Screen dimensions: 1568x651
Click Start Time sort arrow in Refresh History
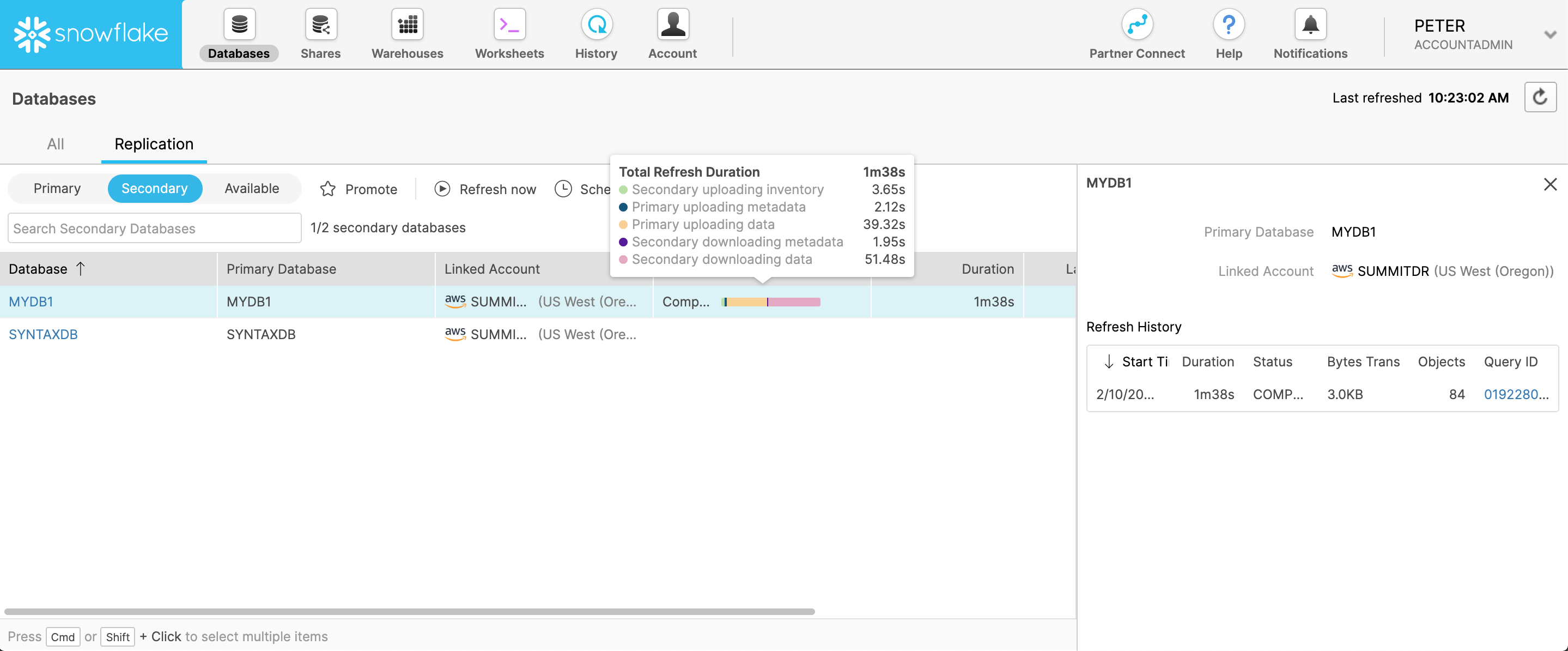tap(1109, 361)
